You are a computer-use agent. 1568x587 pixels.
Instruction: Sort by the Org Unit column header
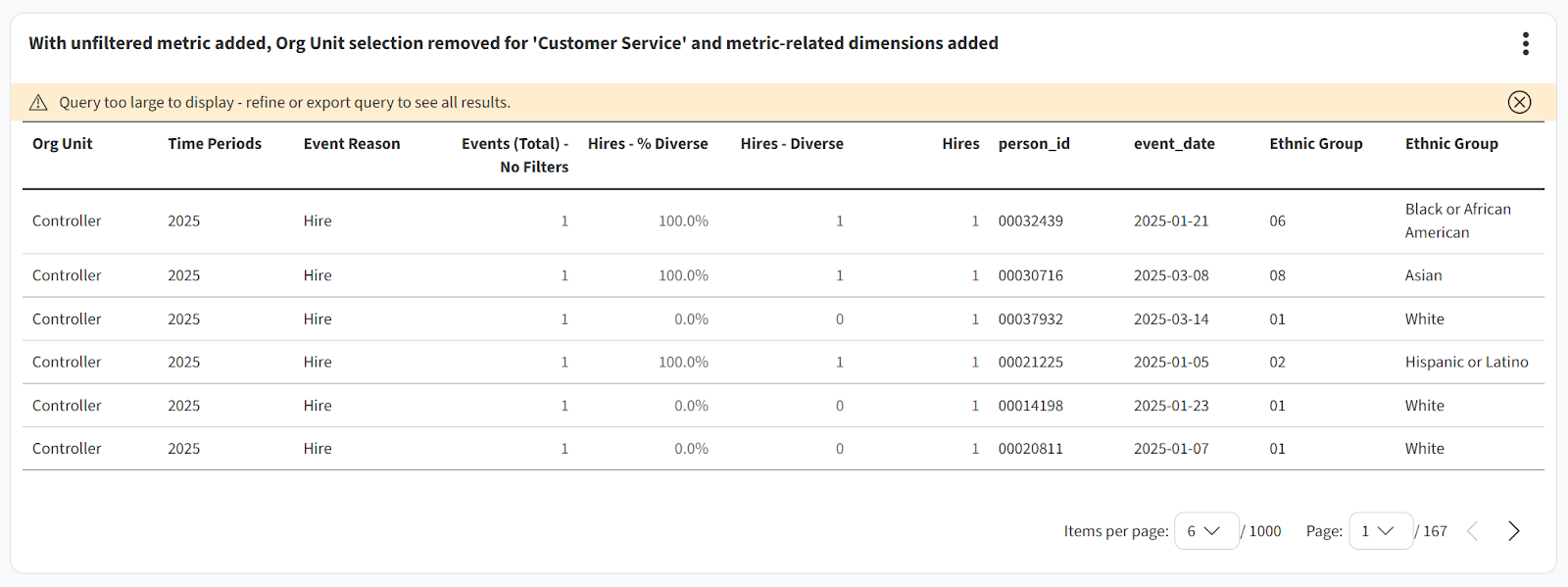[63, 144]
